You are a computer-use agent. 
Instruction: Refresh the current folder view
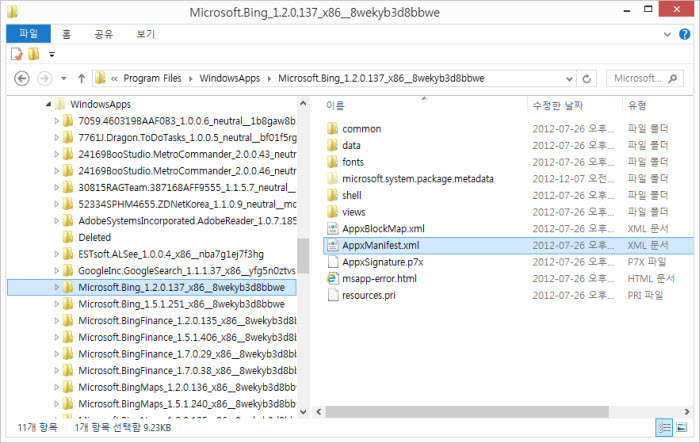587,79
